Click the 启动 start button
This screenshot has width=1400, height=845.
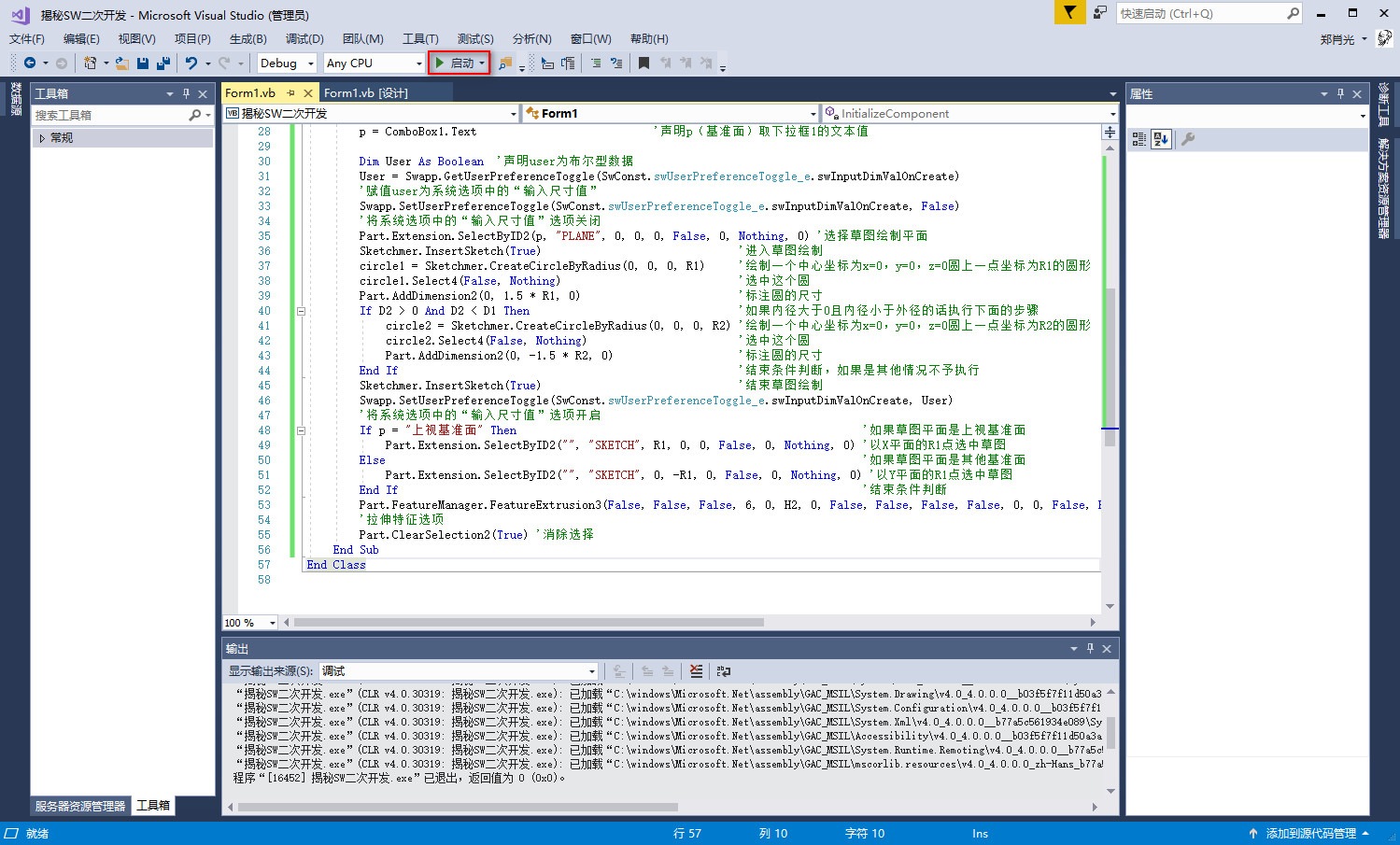coord(458,63)
